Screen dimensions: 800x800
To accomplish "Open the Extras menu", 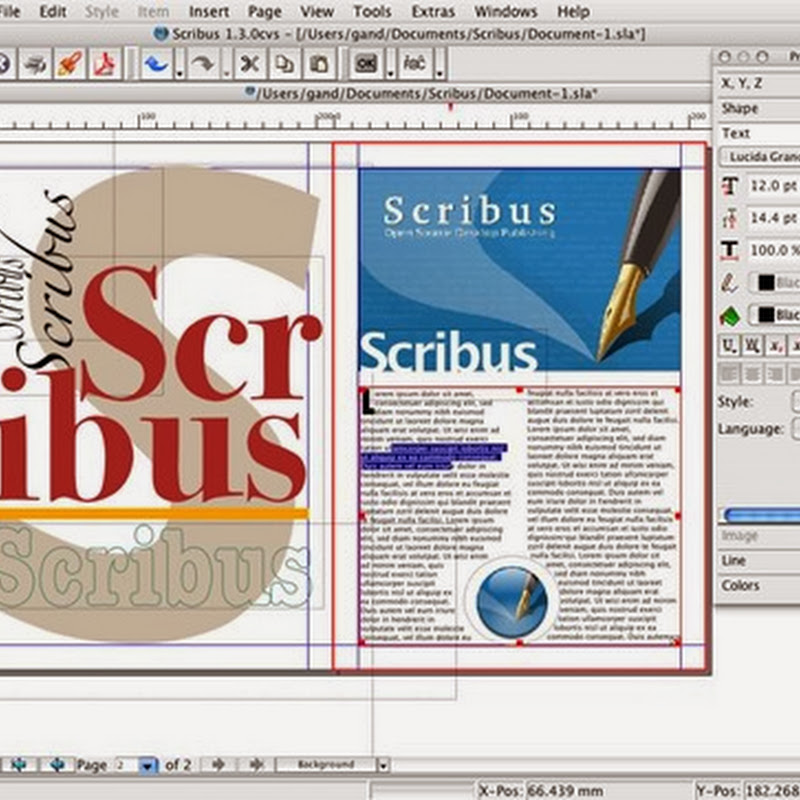I will coord(433,12).
